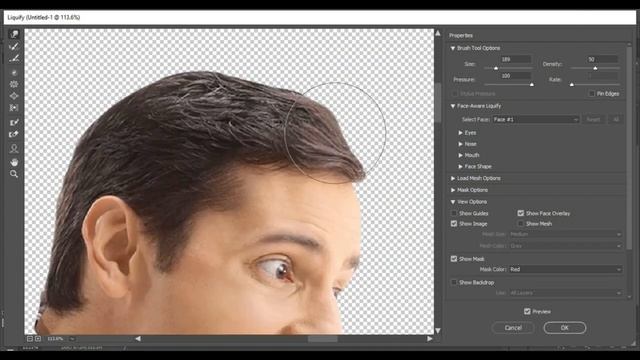Screen dimensions: 640x360
Task: Expand Load Mesh Options
Action: tap(453, 178)
